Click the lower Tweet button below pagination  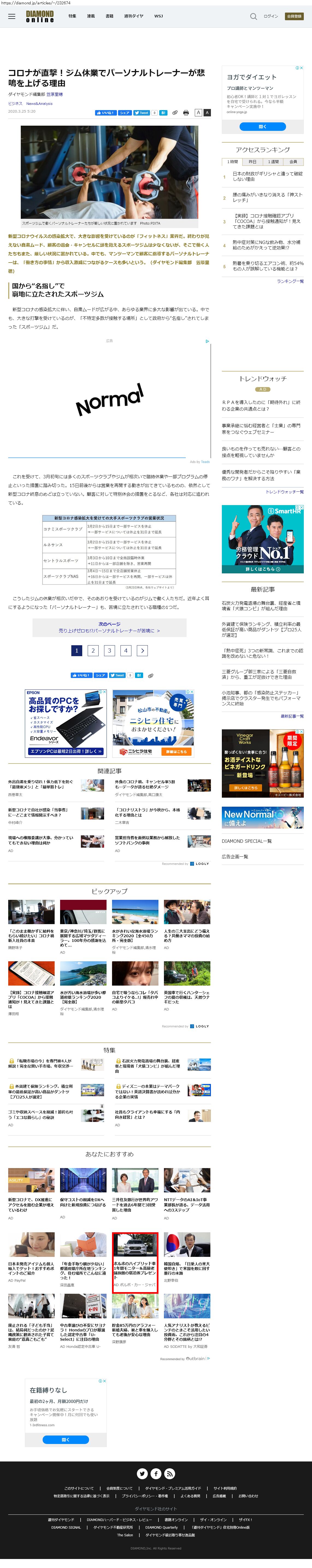click(117, 675)
